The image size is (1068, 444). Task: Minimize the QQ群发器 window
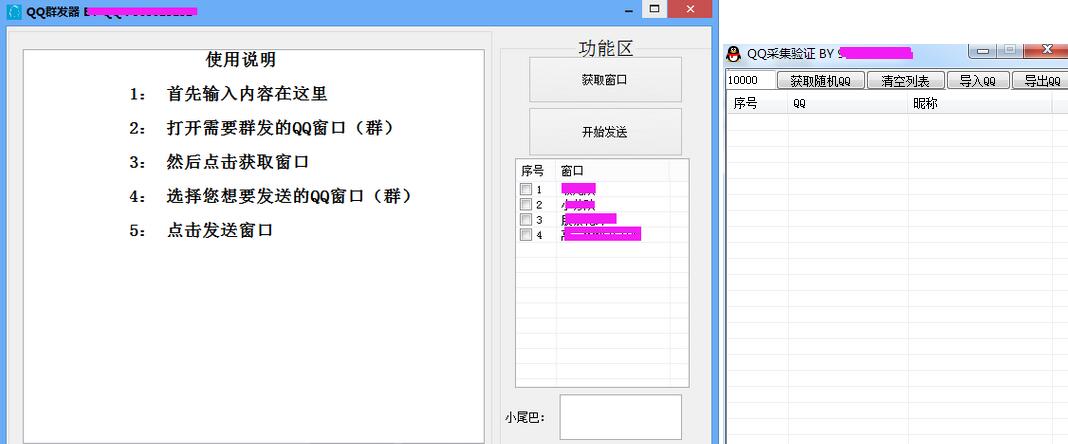pos(630,9)
